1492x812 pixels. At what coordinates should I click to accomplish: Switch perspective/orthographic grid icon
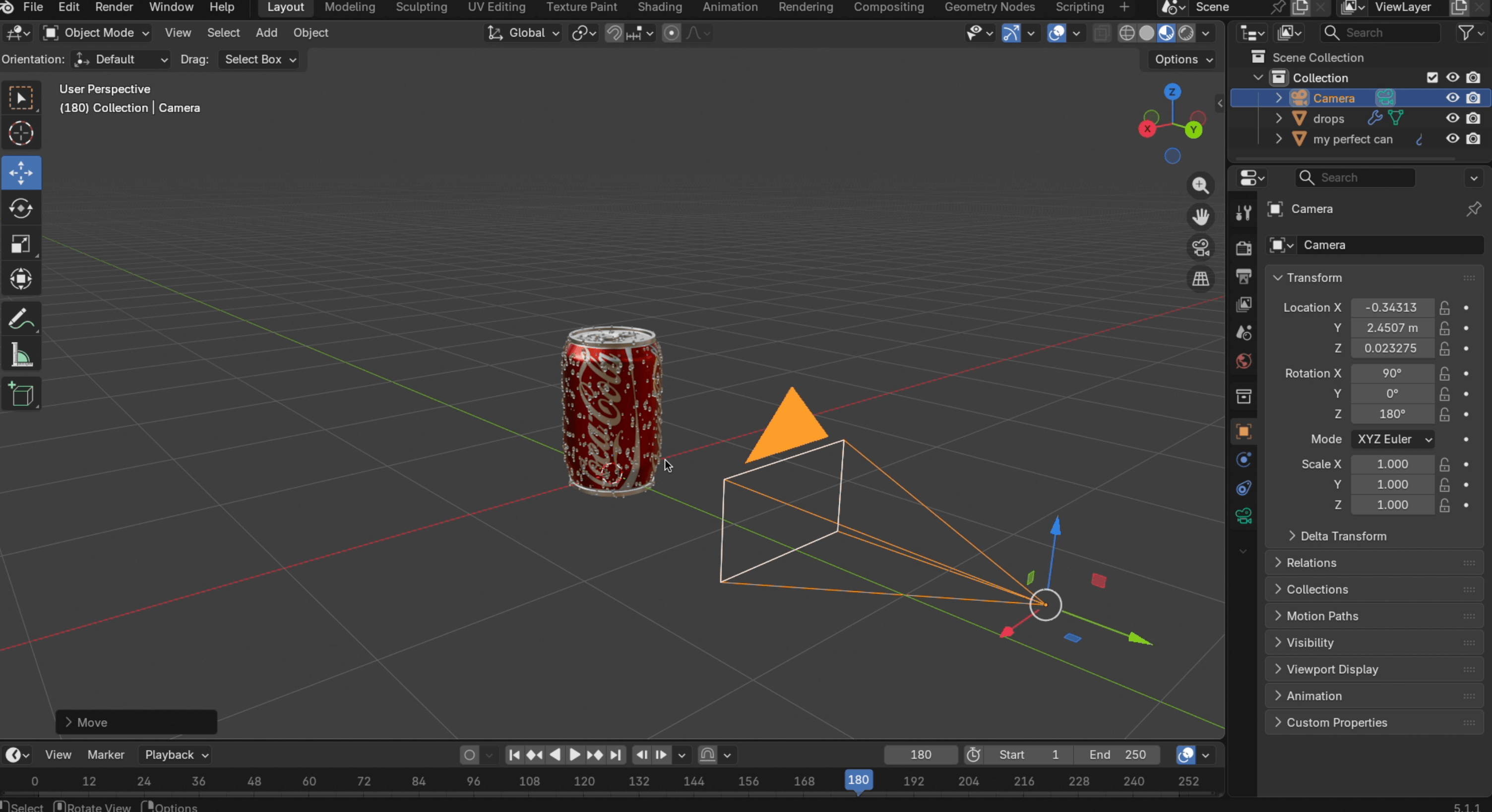pyautogui.click(x=1201, y=279)
